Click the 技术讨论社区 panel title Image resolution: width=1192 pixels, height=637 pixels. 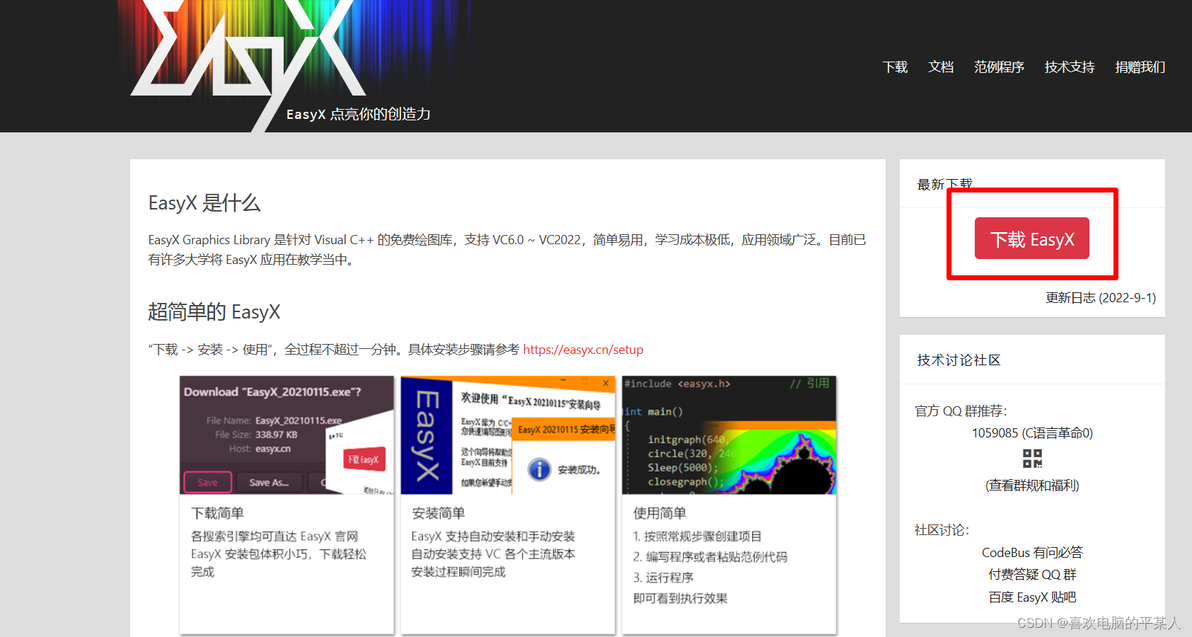click(x=959, y=360)
